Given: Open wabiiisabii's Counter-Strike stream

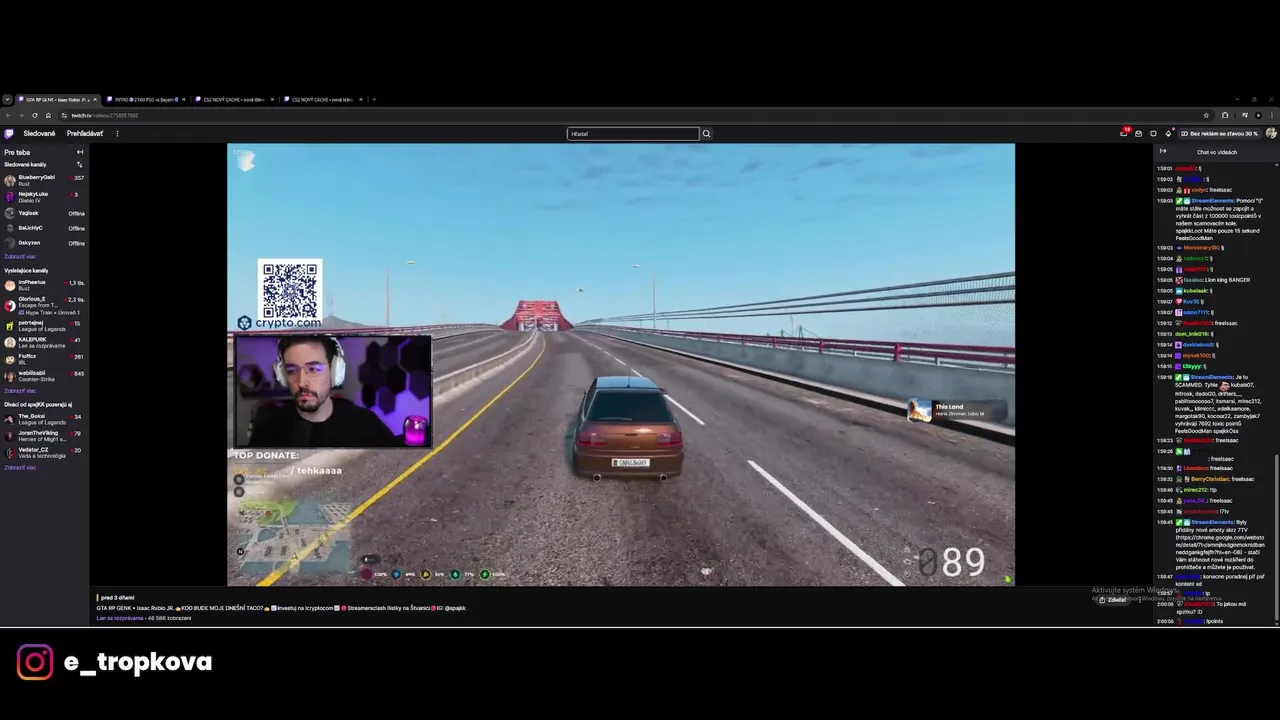Looking at the screenshot, I should (x=44, y=375).
